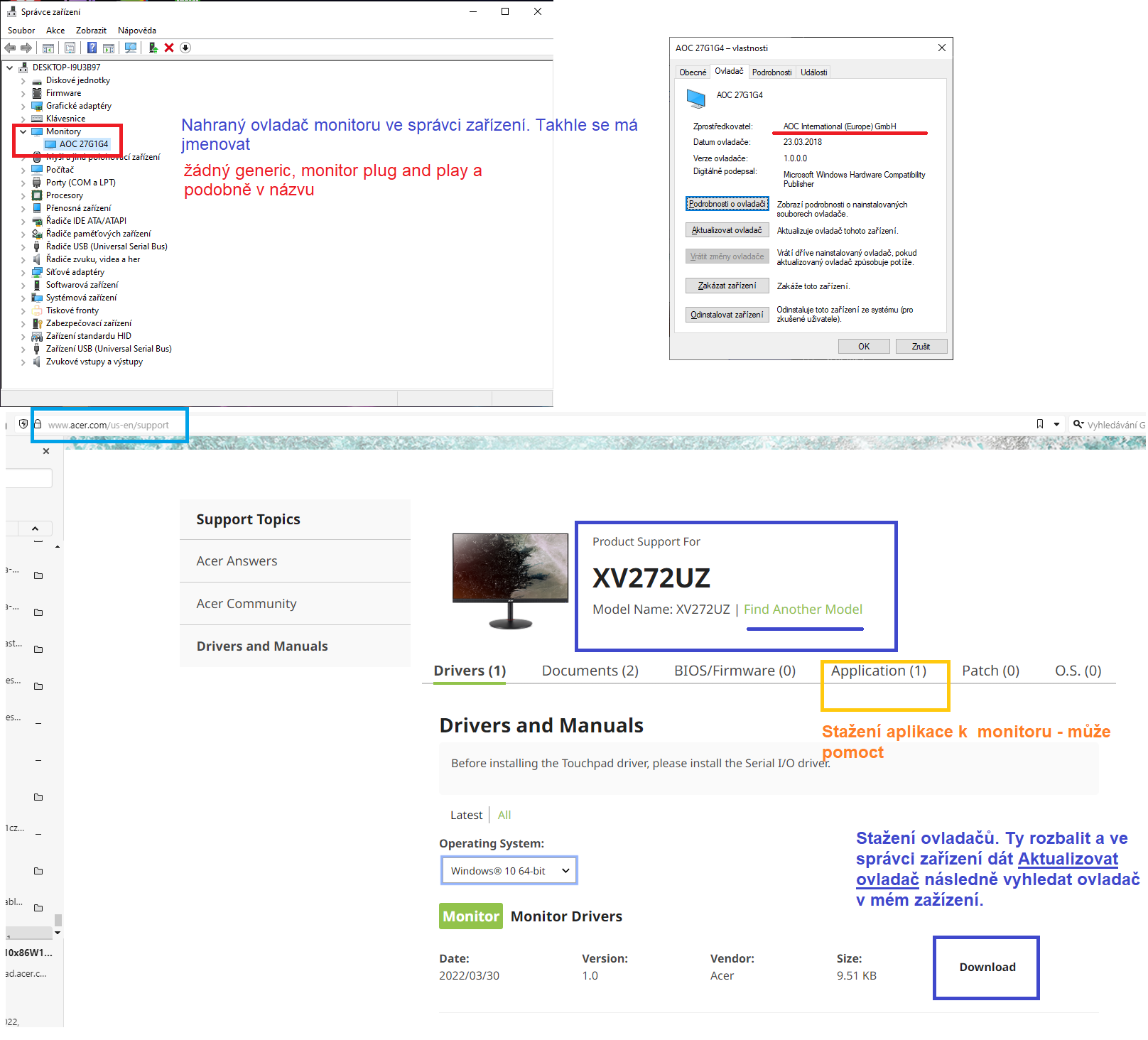
Task: Click the show/hide action pane toolbar icon
Action: (x=109, y=48)
